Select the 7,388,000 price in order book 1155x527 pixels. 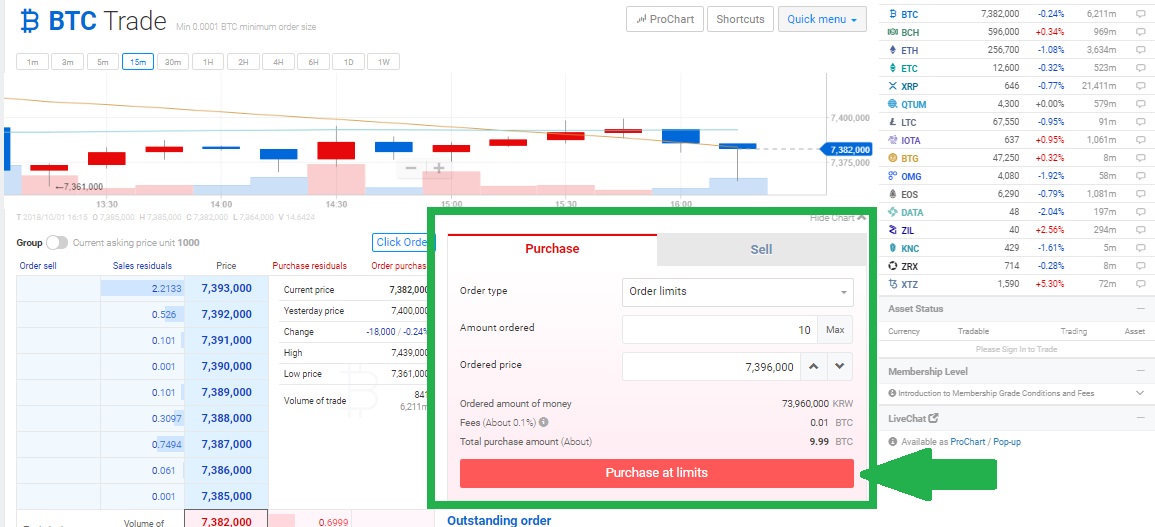point(226,418)
